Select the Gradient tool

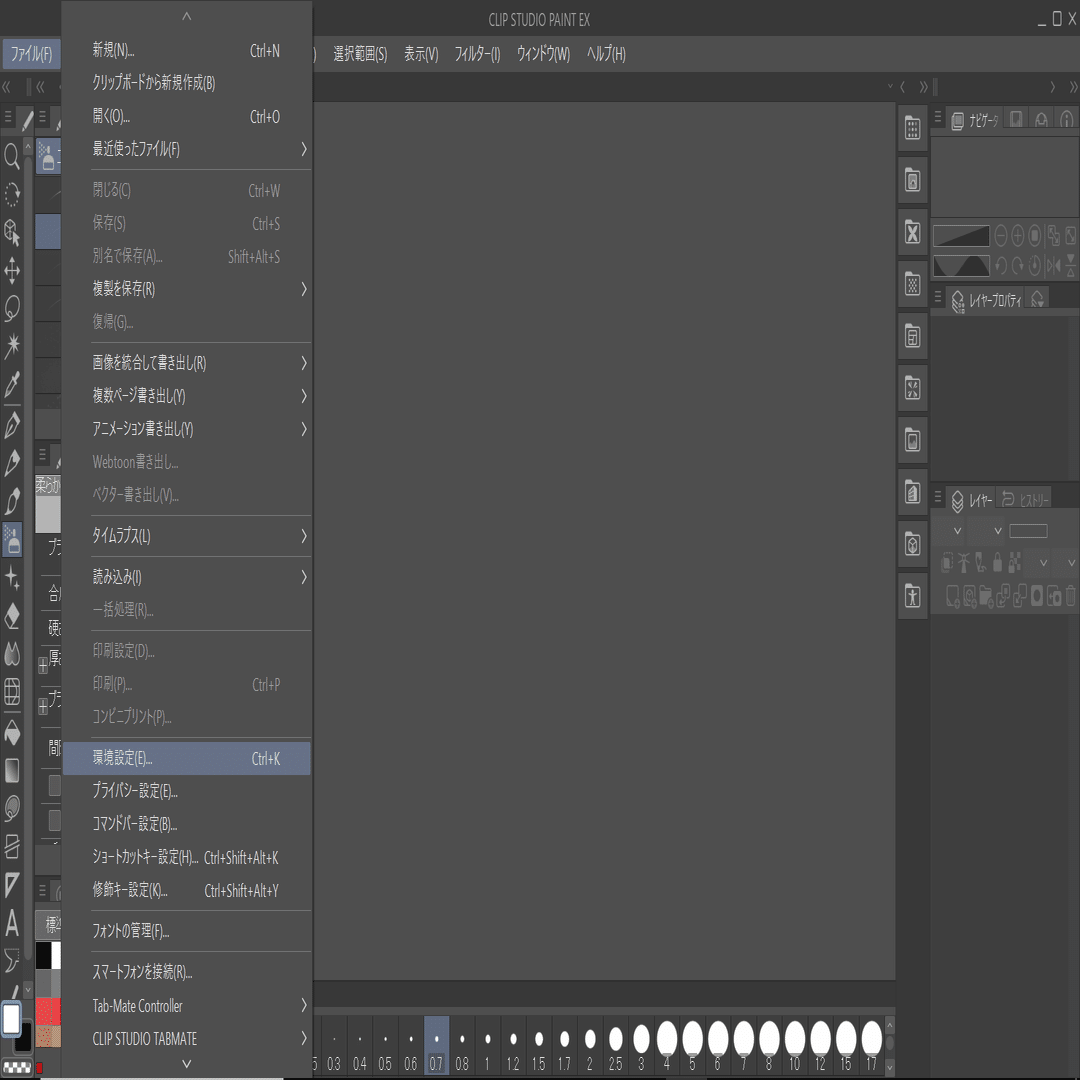pyautogui.click(x=12, y=771)
